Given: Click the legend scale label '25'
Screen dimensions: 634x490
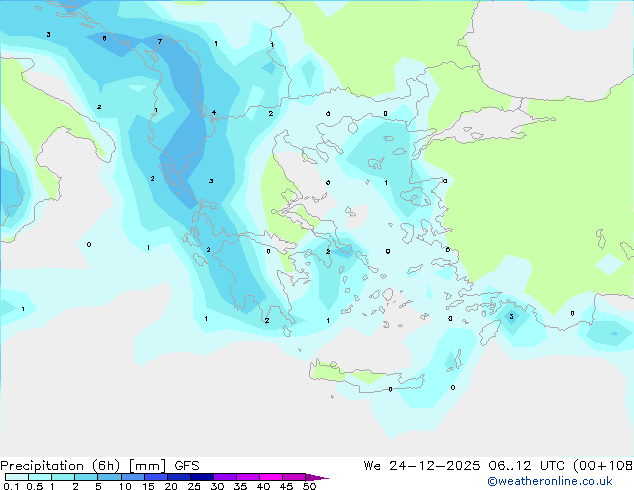Looking at the screenshot, I should point(194,486).
